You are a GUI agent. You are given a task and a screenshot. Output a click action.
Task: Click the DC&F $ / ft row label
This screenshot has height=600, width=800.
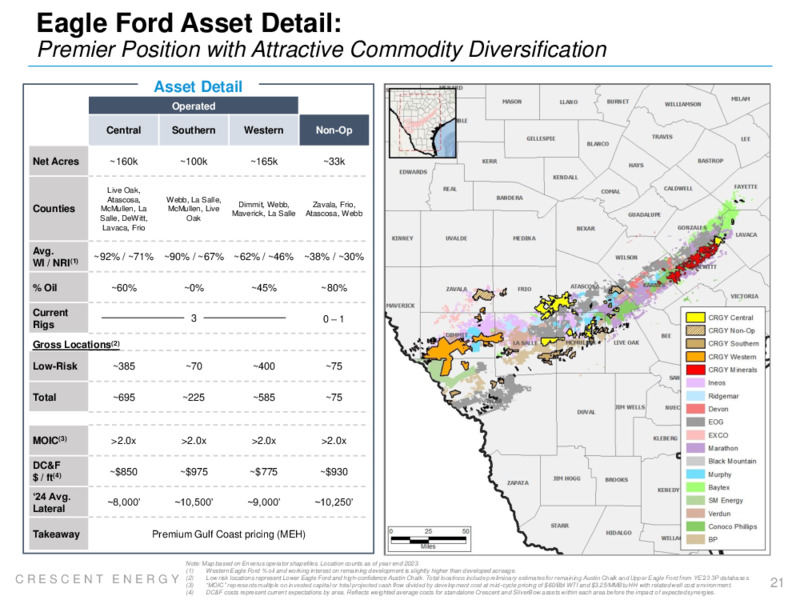click(x=58, y=471)
